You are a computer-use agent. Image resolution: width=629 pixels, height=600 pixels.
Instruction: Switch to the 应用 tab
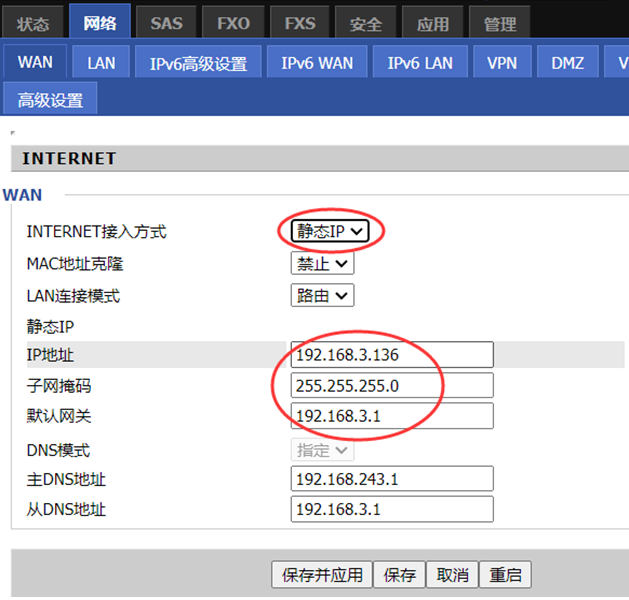pos(432,23)
